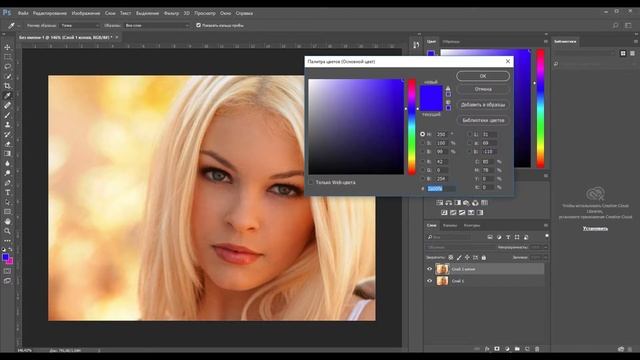Viewport: 640px width, 360px height.
Task: Select the Move tool
Action: pyautogui.click(x=7, y=47)
